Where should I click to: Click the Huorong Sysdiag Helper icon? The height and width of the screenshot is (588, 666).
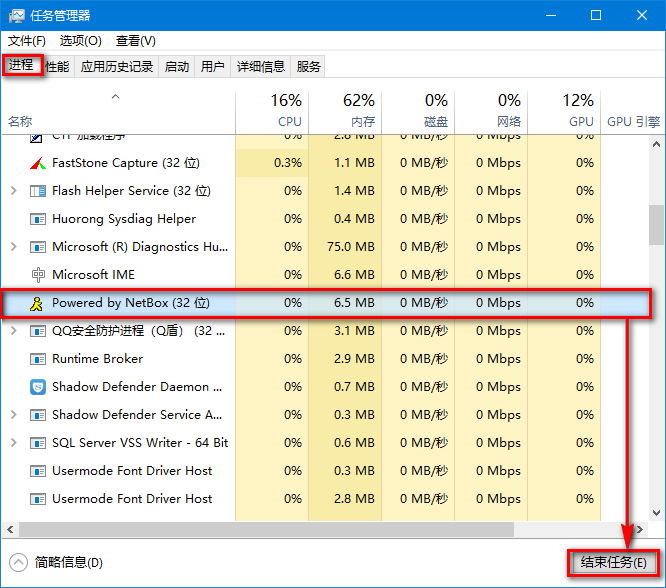[x=38, y=219]
